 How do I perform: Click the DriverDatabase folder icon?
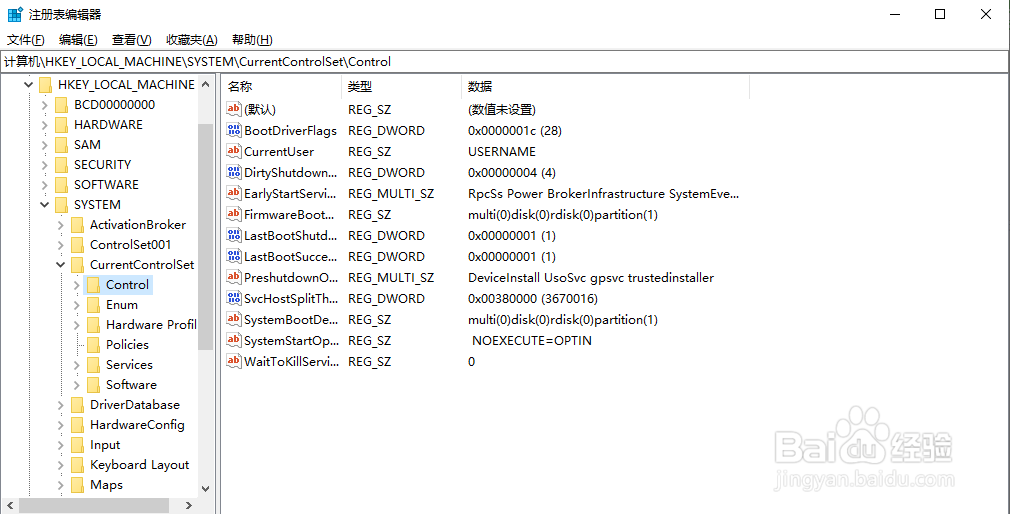[77, 405]
